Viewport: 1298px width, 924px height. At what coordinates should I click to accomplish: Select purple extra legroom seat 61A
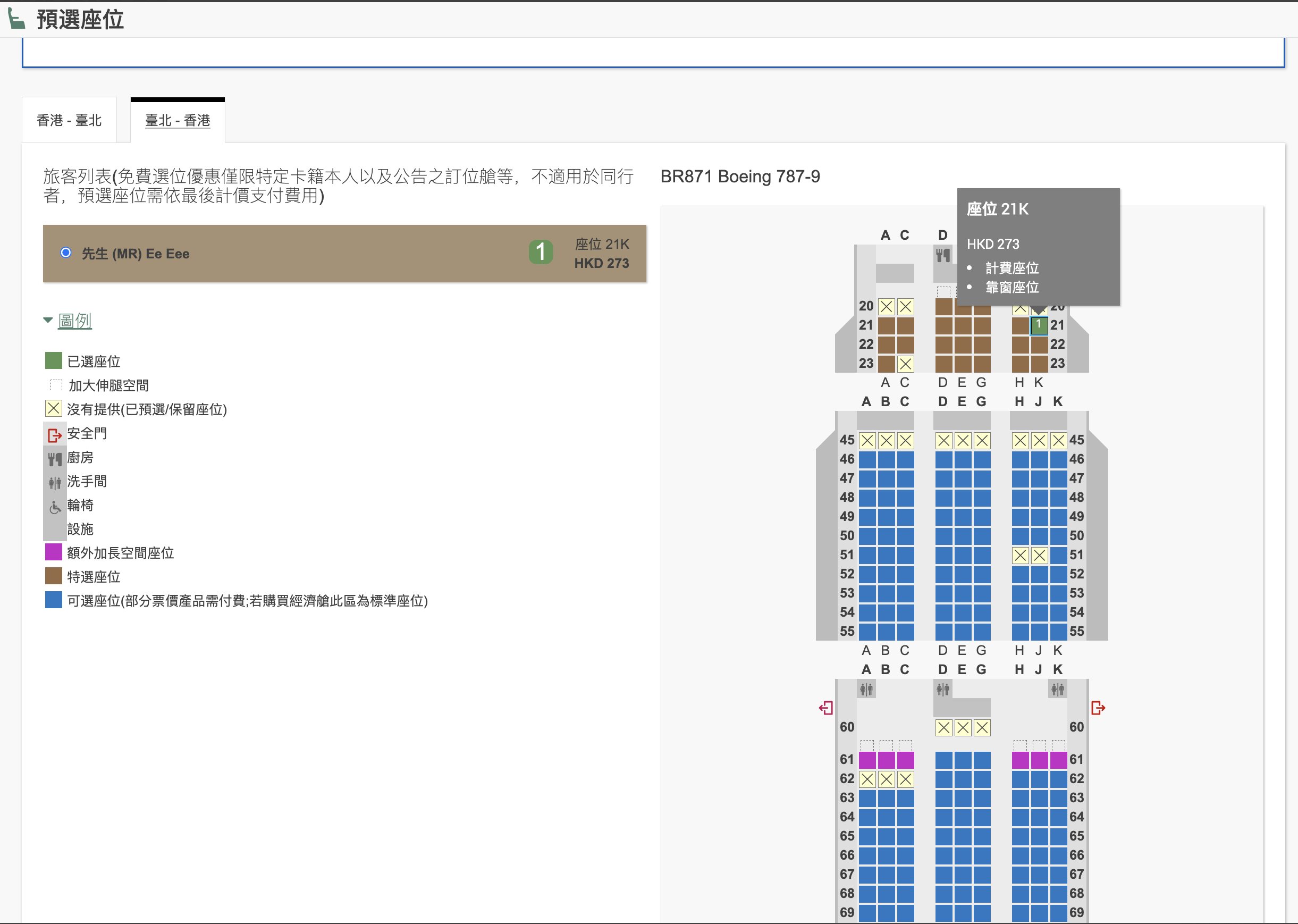pyautogui.click(x=867, y=760)
